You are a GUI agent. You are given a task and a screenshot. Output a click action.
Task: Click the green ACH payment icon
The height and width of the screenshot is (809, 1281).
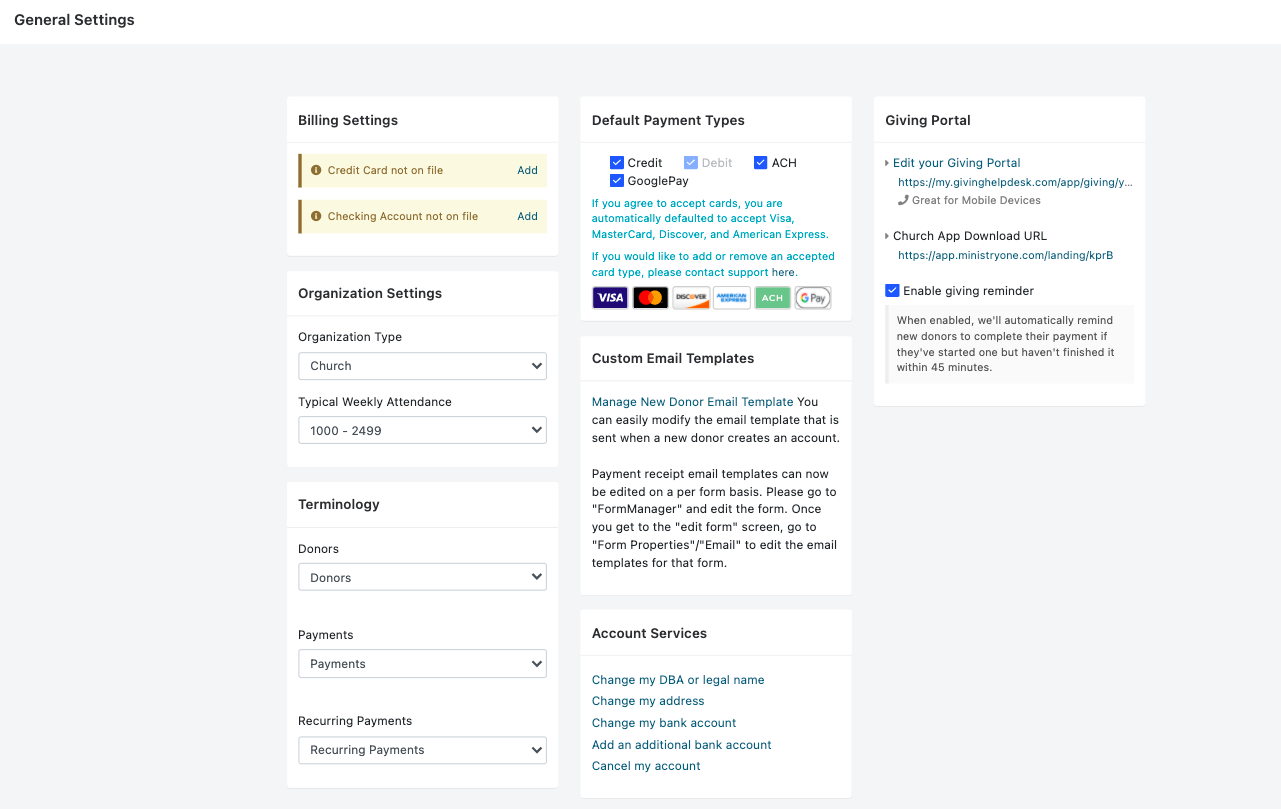point(772,298)
